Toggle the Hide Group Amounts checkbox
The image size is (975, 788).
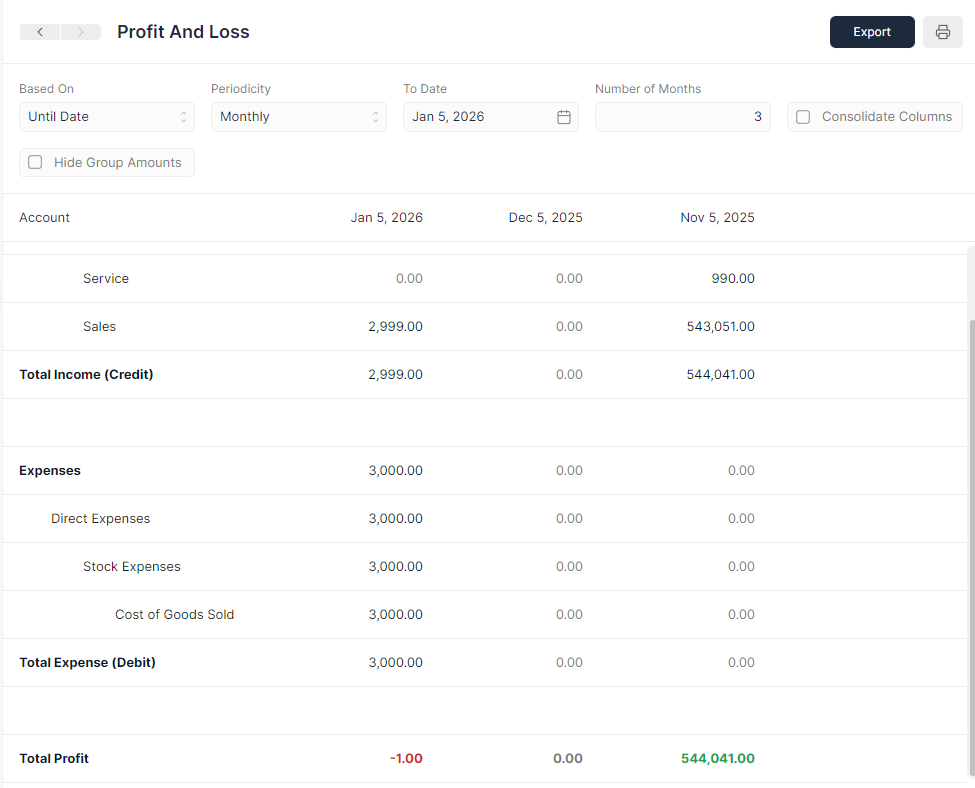click(x=35, y=162)
